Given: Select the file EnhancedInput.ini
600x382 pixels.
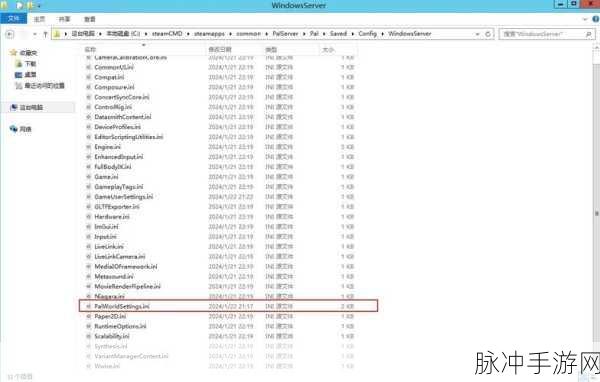Looking at the screenshot, I should coord(119,157).
